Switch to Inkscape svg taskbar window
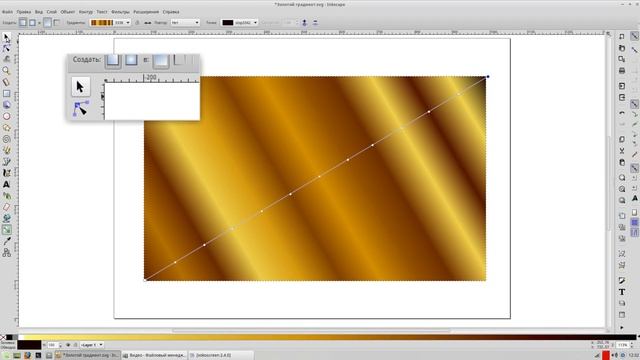This screenshot has width=640, height=360. 88,356
